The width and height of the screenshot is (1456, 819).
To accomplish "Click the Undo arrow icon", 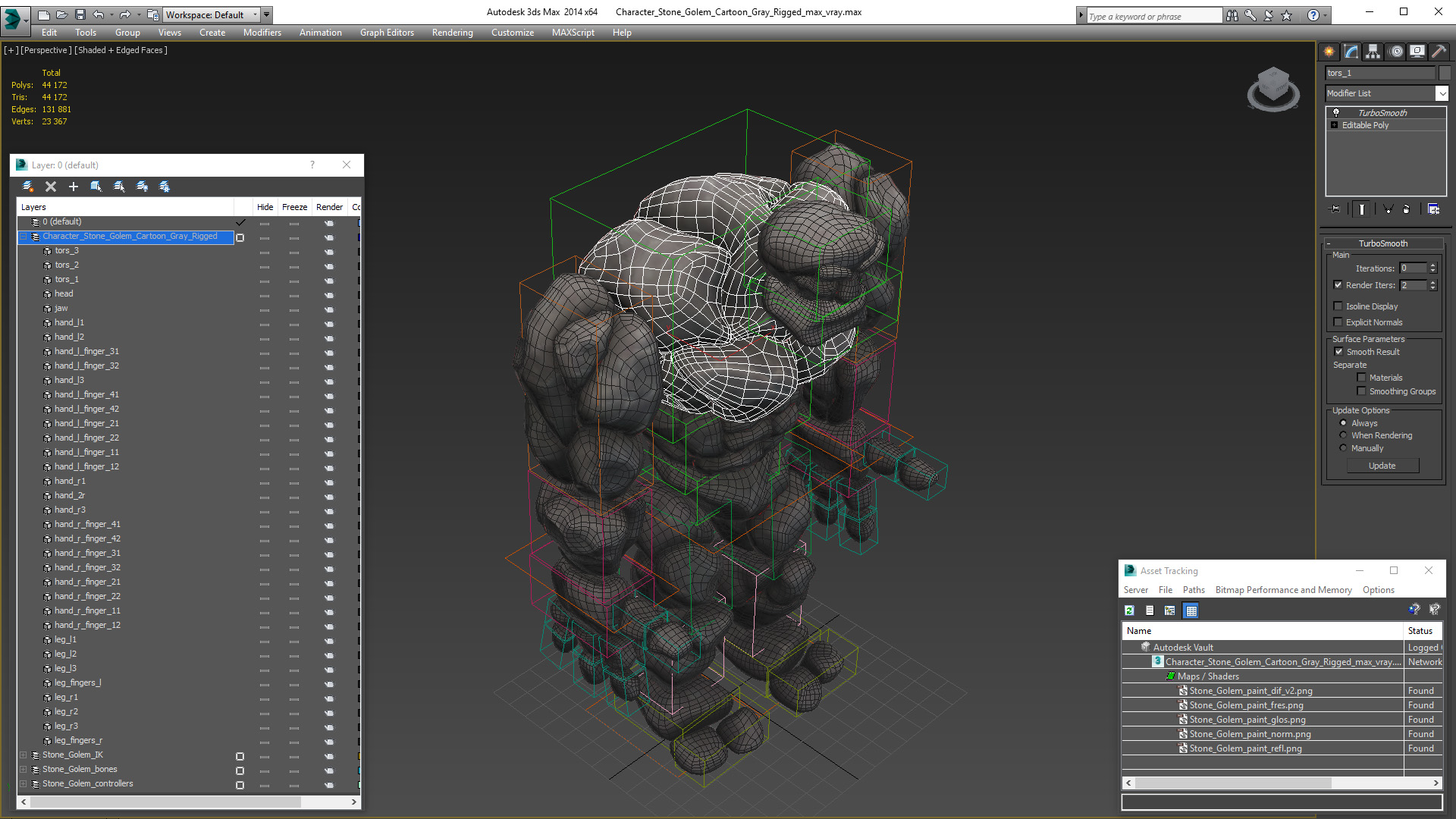I will (99, 14).
